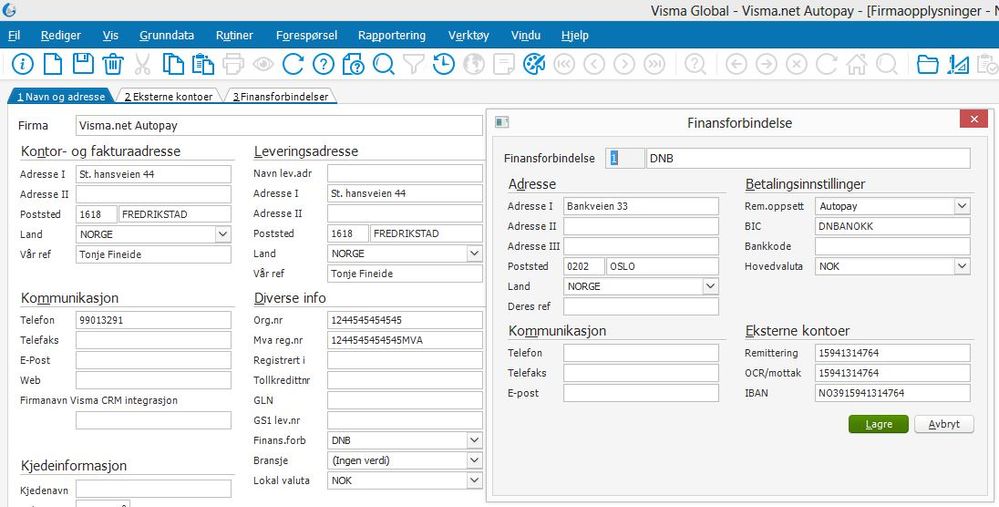Open the color palette theme icon
The height and width of the screenshot is (507, 999).
[x=534, y=64]
